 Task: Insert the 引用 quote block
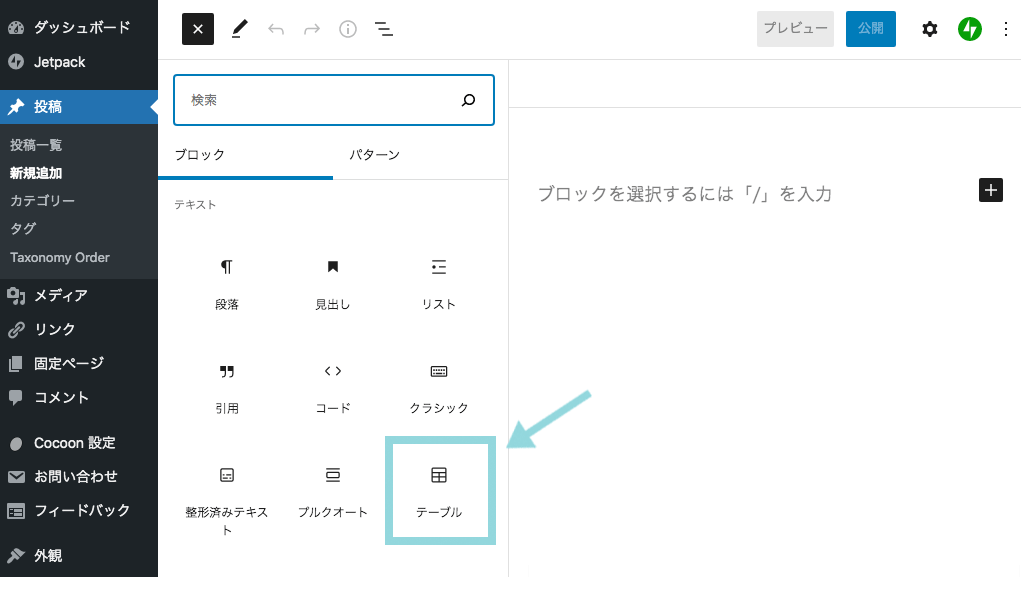tap(227, 389)
